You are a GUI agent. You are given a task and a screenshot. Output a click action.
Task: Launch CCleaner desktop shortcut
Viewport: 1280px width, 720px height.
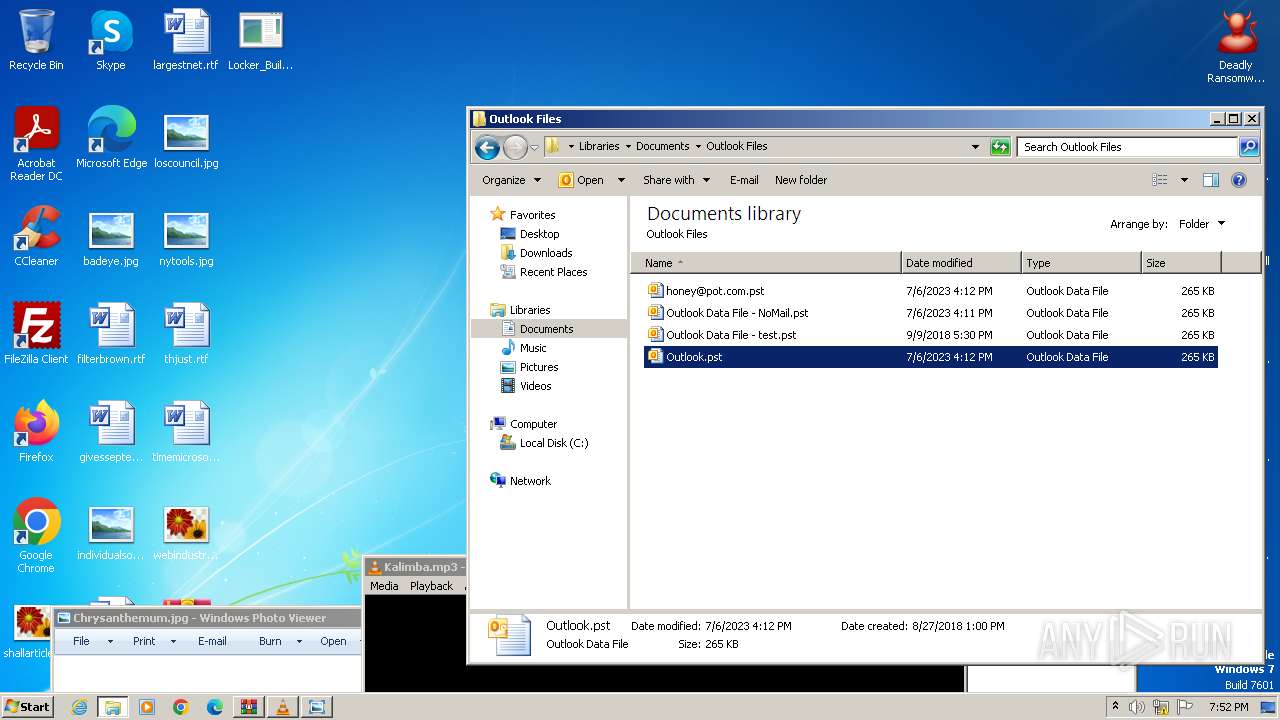click(x=36, y=236)
